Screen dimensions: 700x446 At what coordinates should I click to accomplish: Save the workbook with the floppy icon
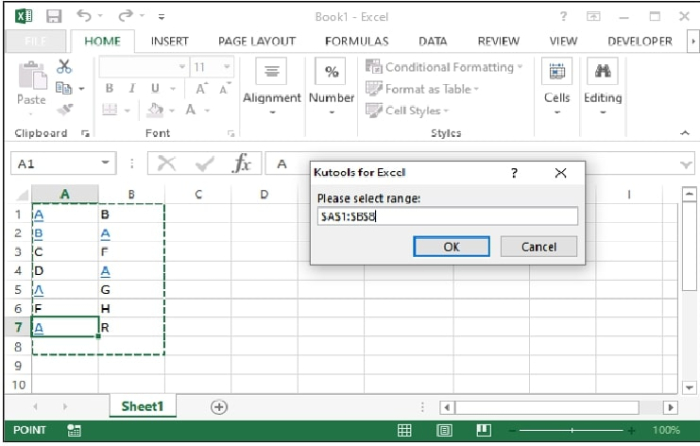pyautogui.click(x=54, y=17)
